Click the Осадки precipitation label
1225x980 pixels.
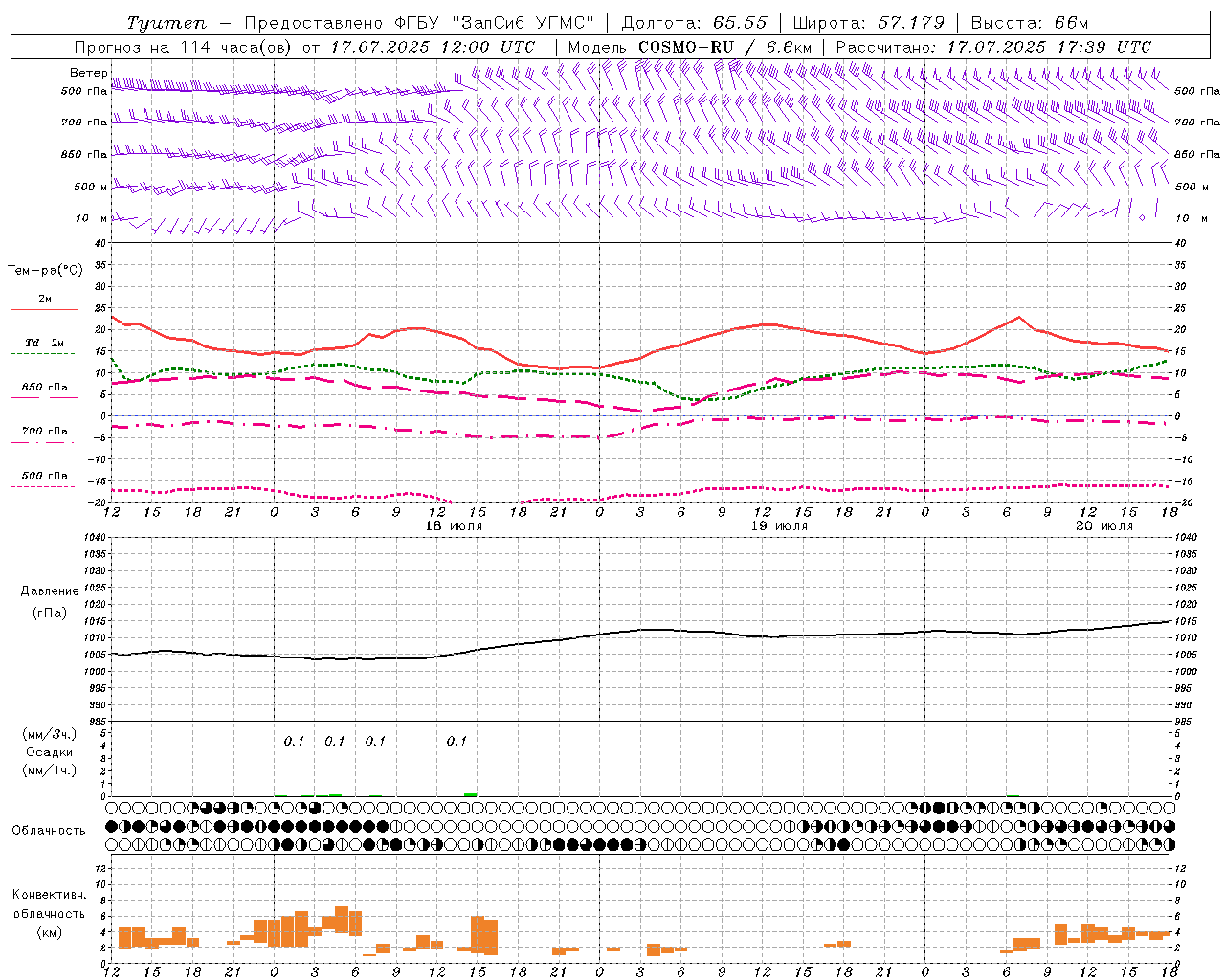[49, 752]
